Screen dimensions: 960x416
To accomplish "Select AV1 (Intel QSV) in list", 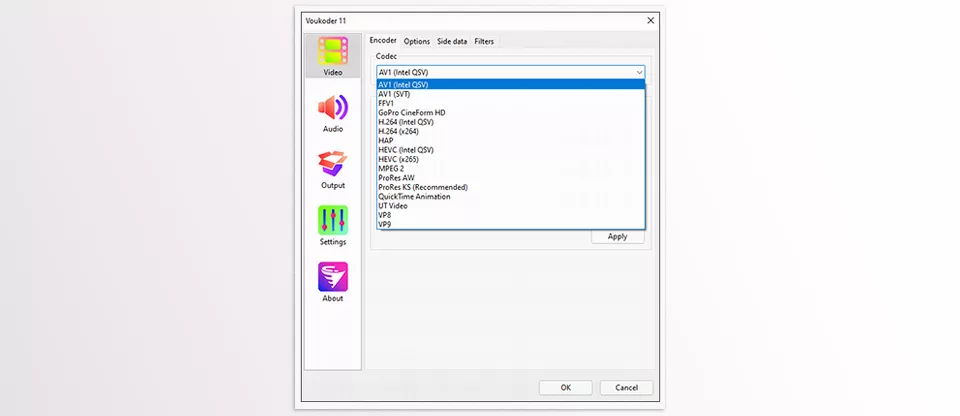I will click(x=511, y=85).
